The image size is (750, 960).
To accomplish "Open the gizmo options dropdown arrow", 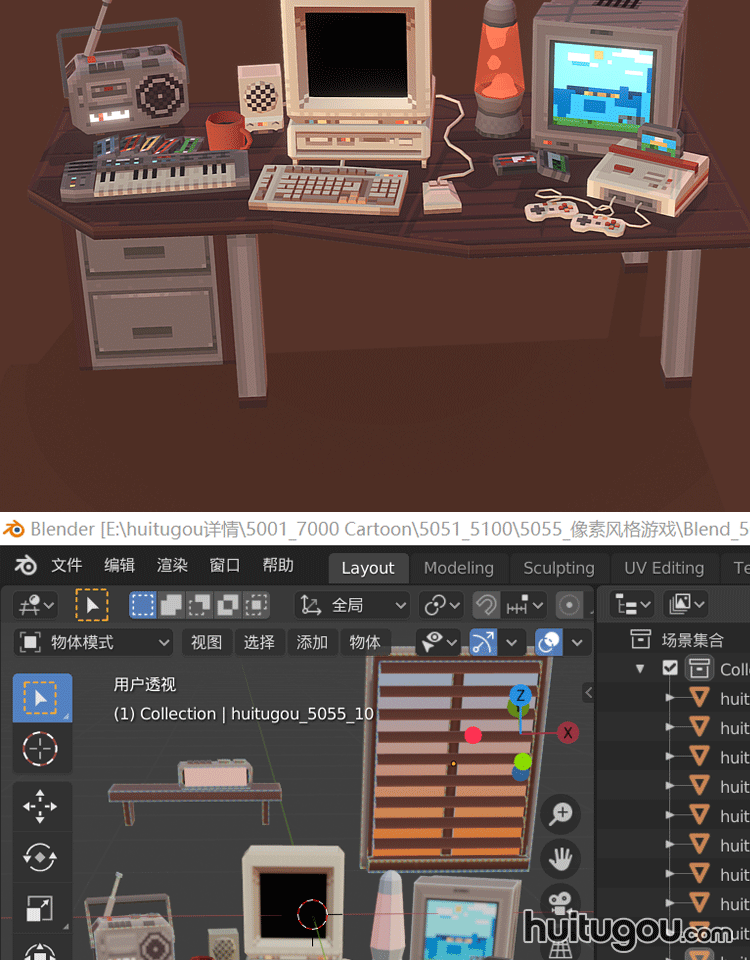I will coord(512,642).
